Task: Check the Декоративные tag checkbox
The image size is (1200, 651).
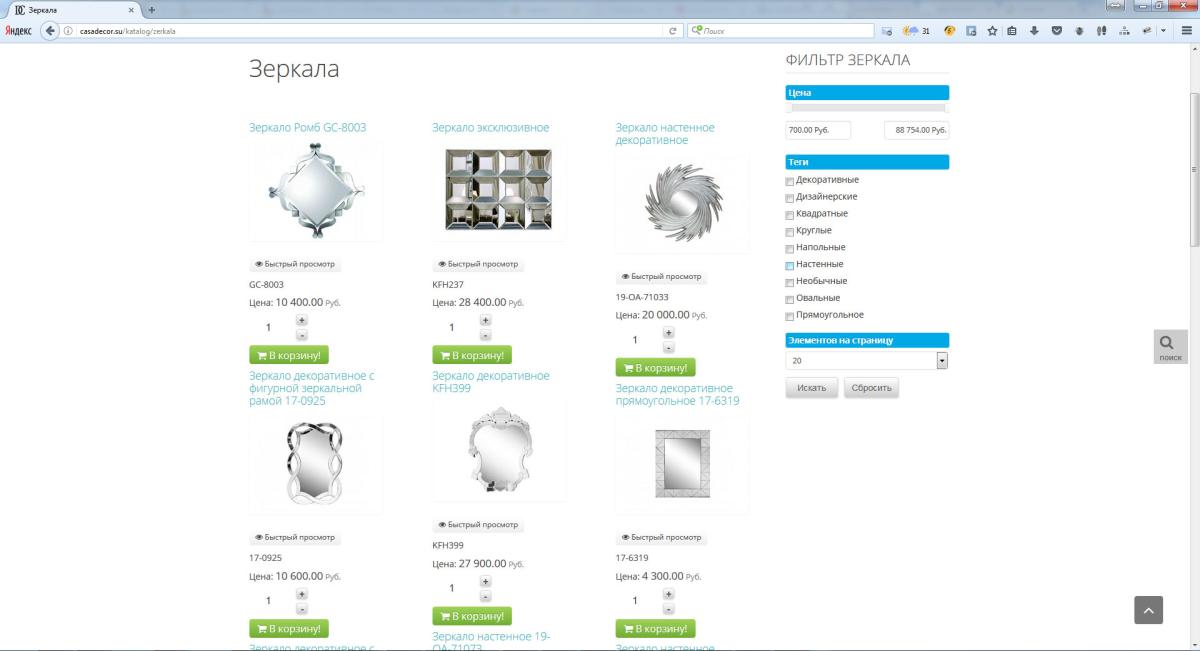Action: [x=790, y=181]
